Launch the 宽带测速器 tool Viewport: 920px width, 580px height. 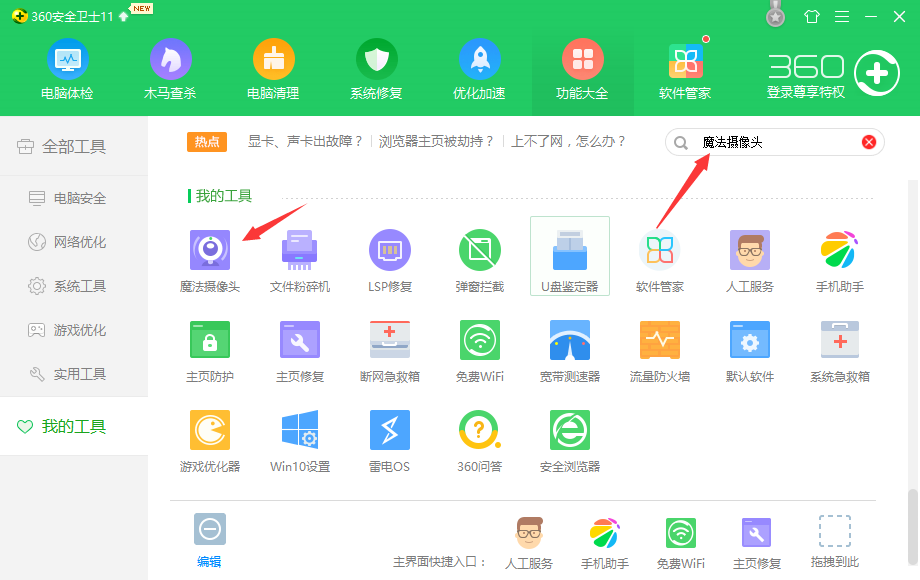pyautogui.click(x=570, y=351)
